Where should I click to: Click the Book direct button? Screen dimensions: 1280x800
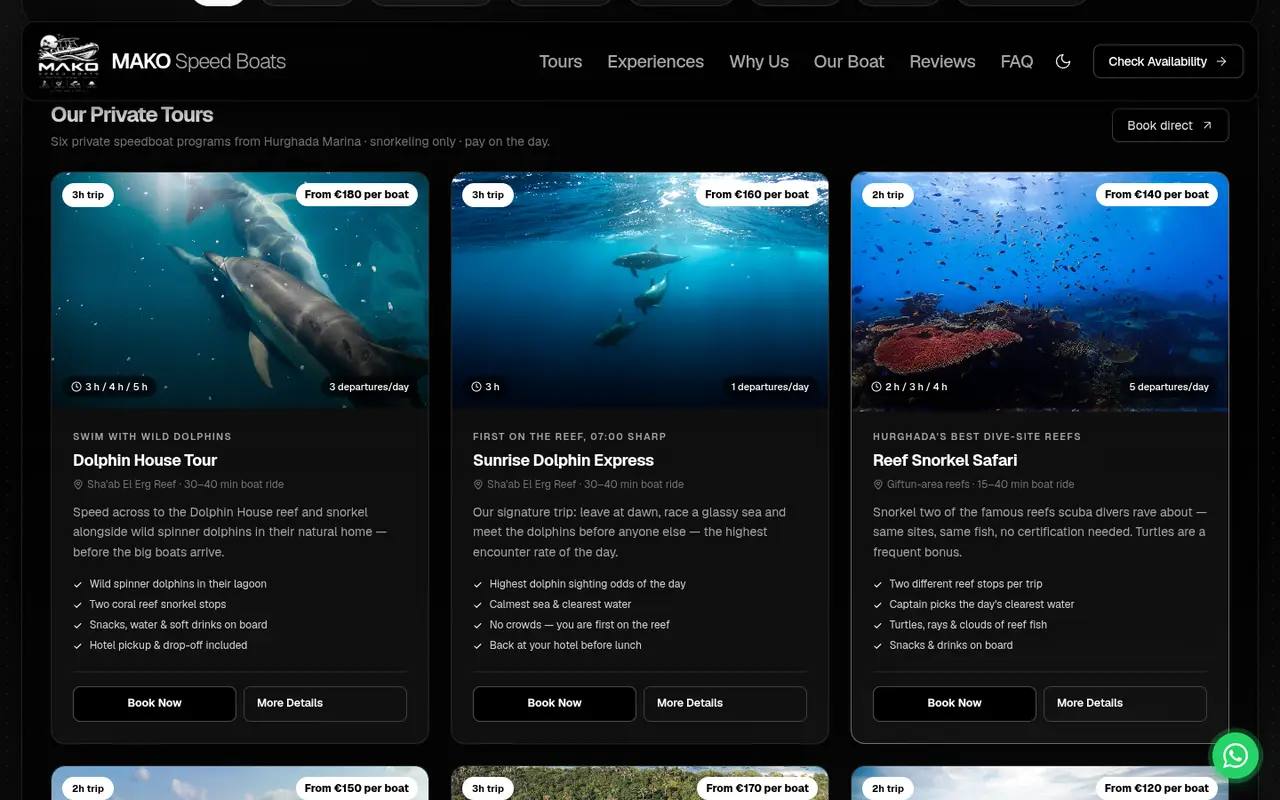coord(1170,125)
